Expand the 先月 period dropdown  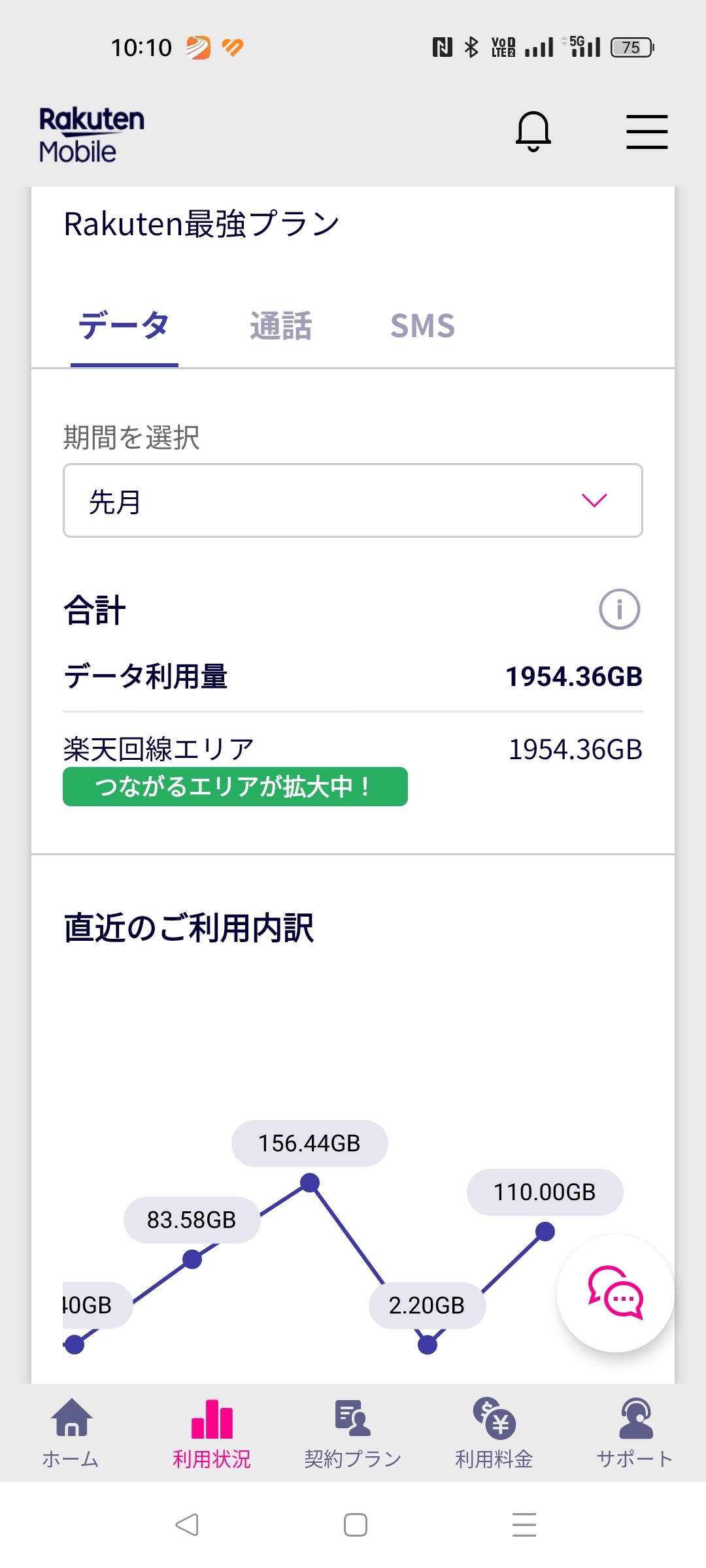tap(353, 501)
